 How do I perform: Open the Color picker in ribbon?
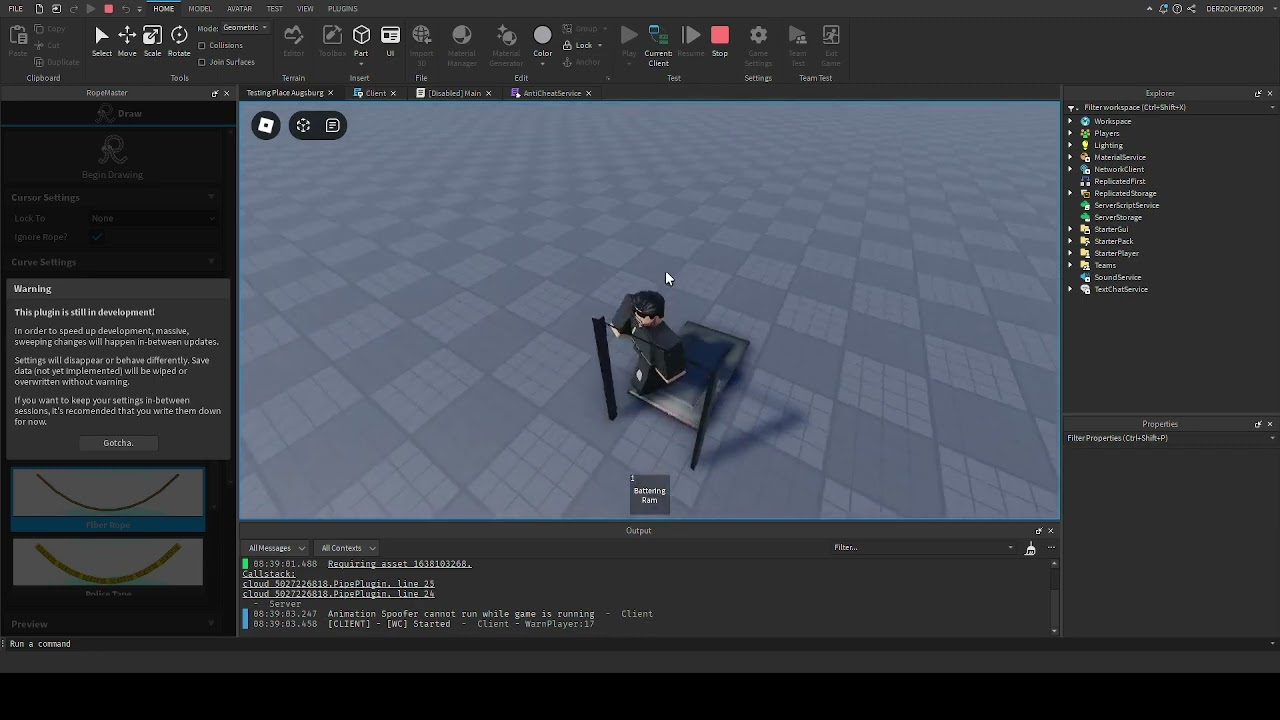[x=542, y=41]
